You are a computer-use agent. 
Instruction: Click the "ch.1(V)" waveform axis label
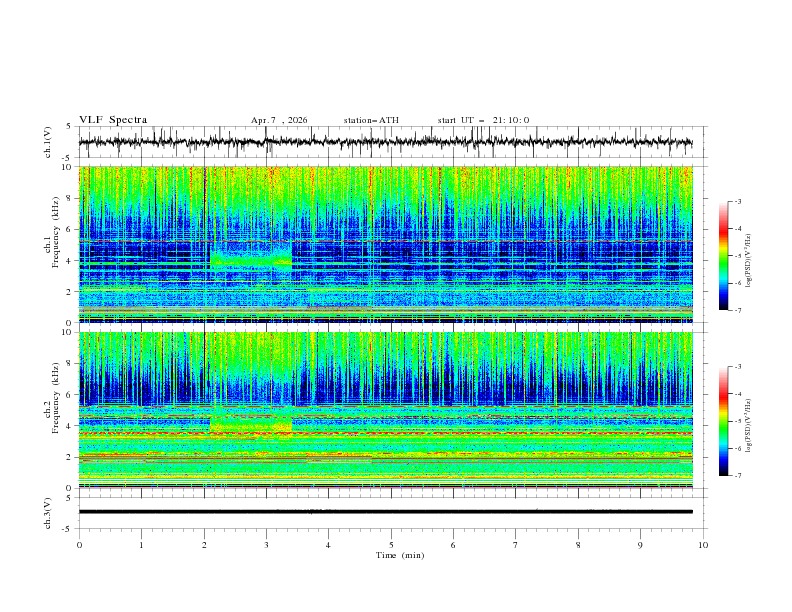coord(48,142)
